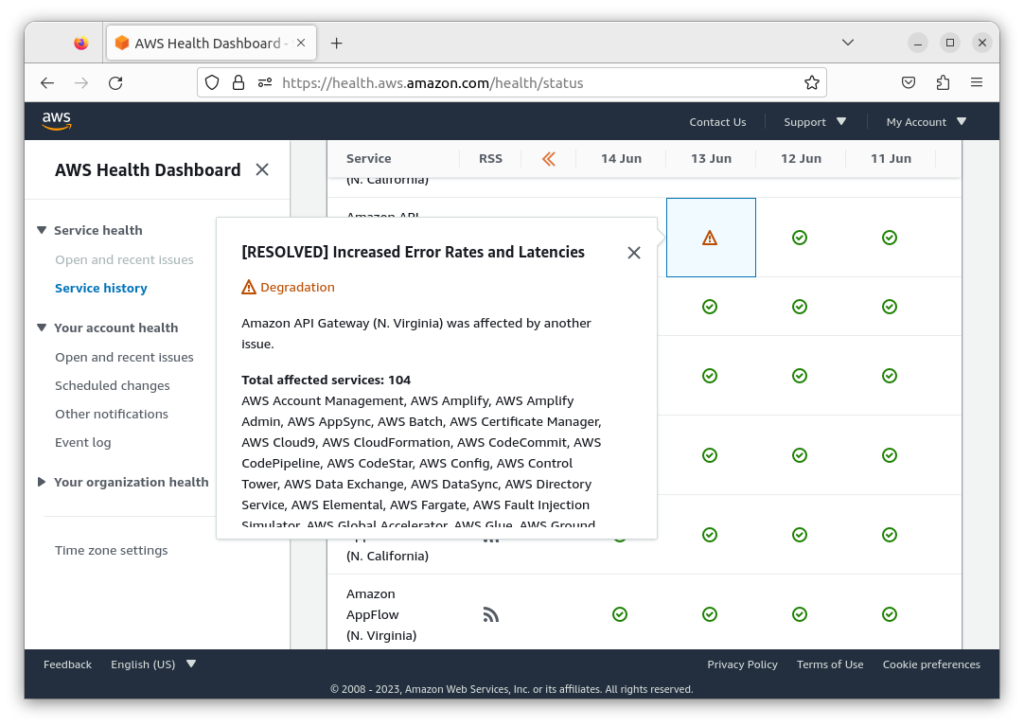Click the green check for Amazon AppFlow on 14 Jun
The width and height of the screenshot is (1024, 726).
[620, 614]
